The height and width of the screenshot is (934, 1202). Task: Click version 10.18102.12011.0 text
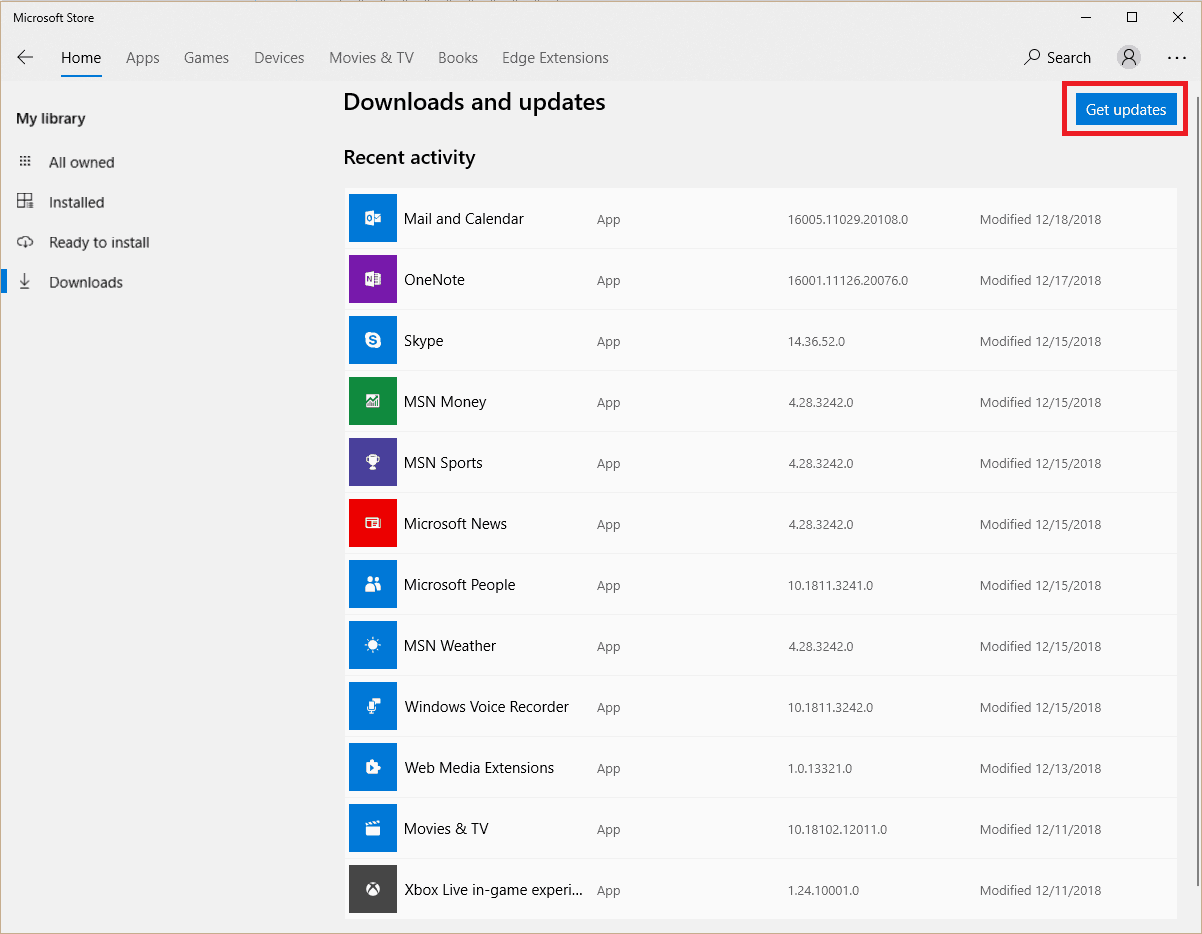pos(837,829)
